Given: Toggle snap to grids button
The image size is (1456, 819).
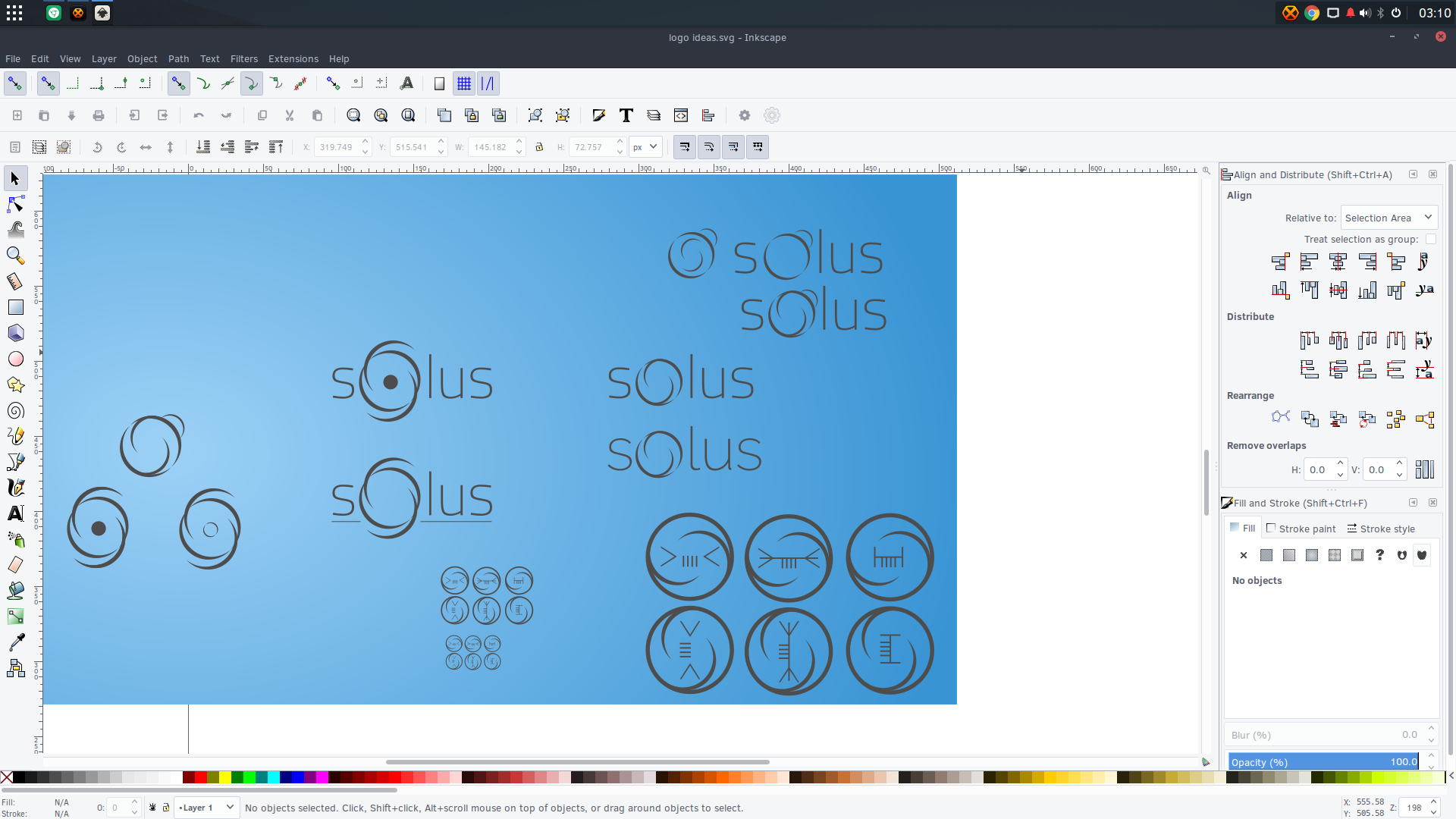Looking at the screenshot, I should click(x=464, y=83).
